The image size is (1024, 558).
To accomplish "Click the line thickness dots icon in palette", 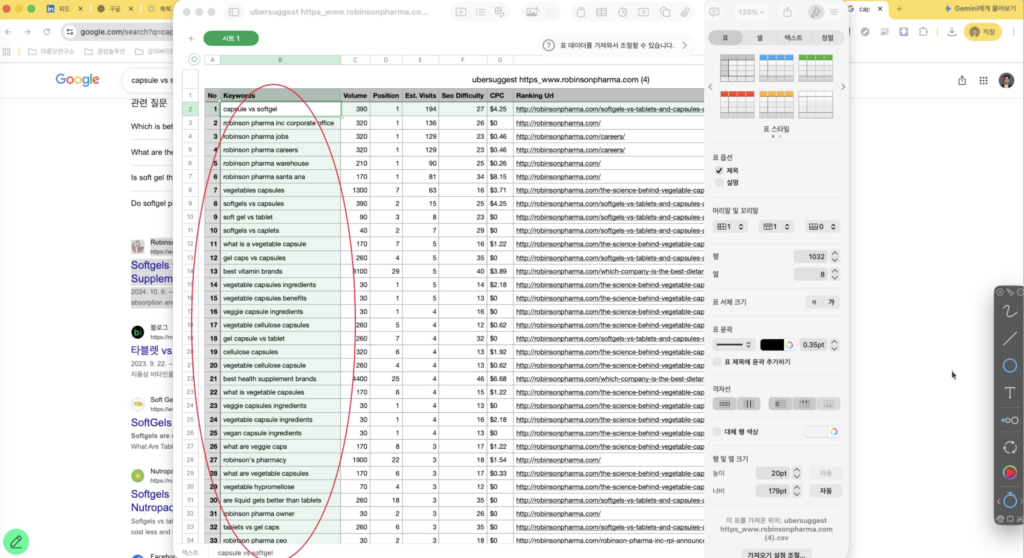I will (1010, 420).
